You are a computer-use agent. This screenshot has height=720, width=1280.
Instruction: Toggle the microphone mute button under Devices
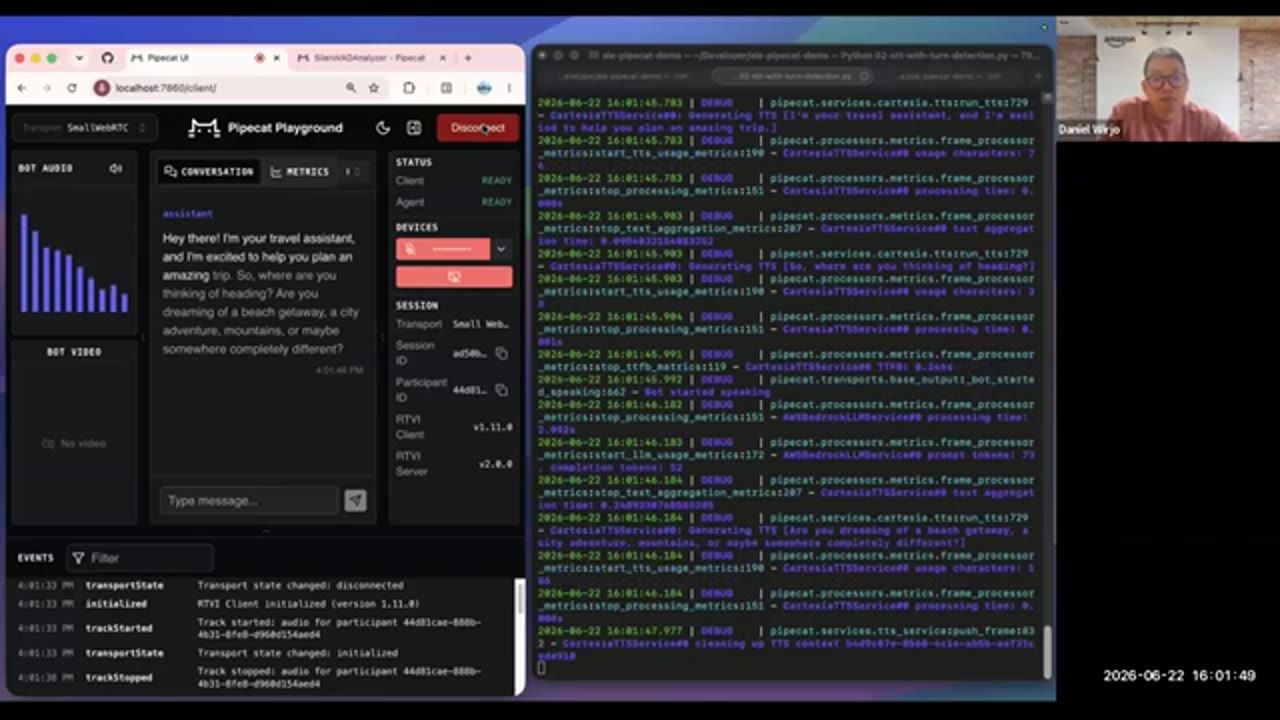click(x=443, y=249)
